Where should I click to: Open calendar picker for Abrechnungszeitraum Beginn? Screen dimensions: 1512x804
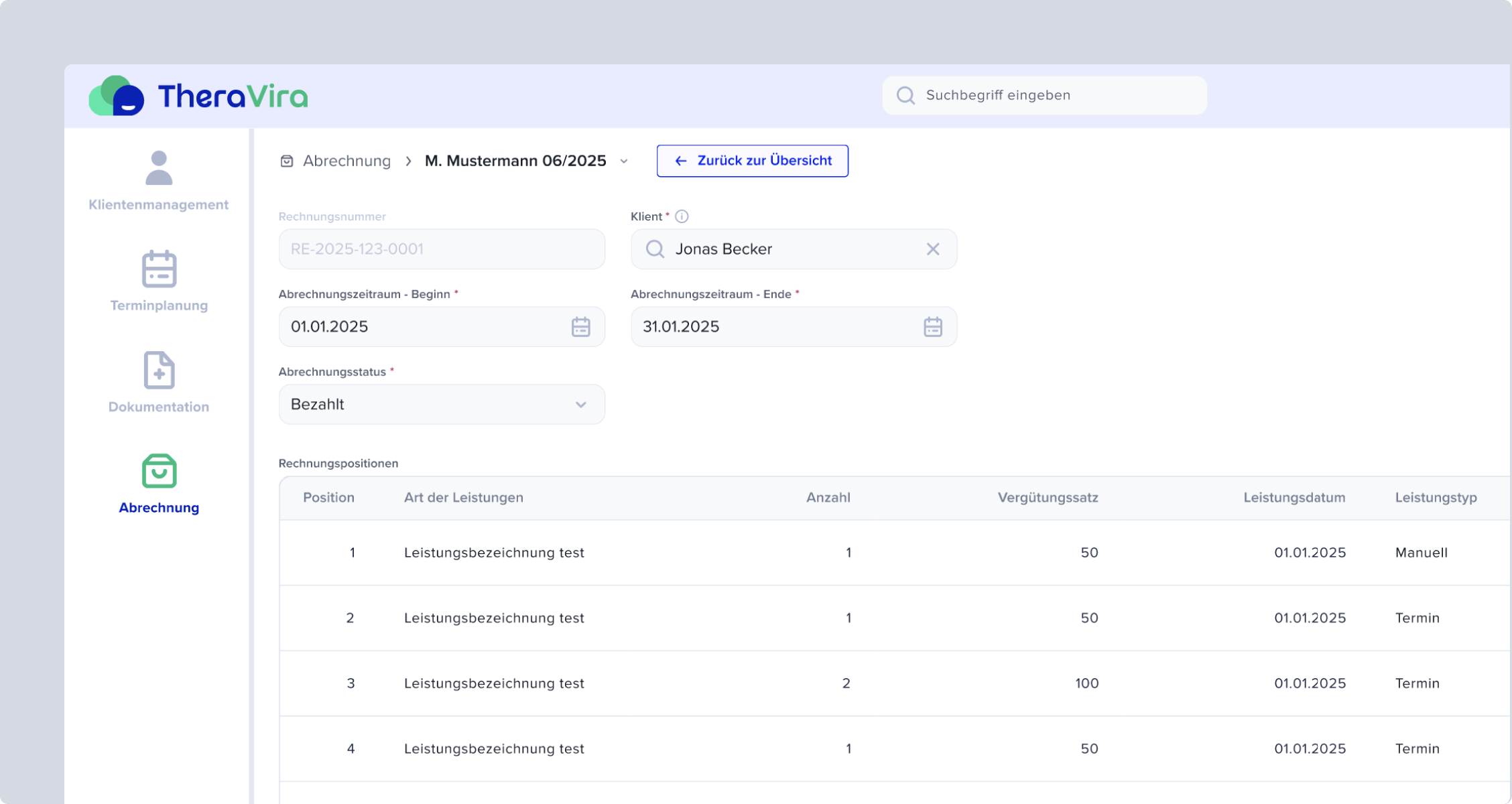[580, 327]
